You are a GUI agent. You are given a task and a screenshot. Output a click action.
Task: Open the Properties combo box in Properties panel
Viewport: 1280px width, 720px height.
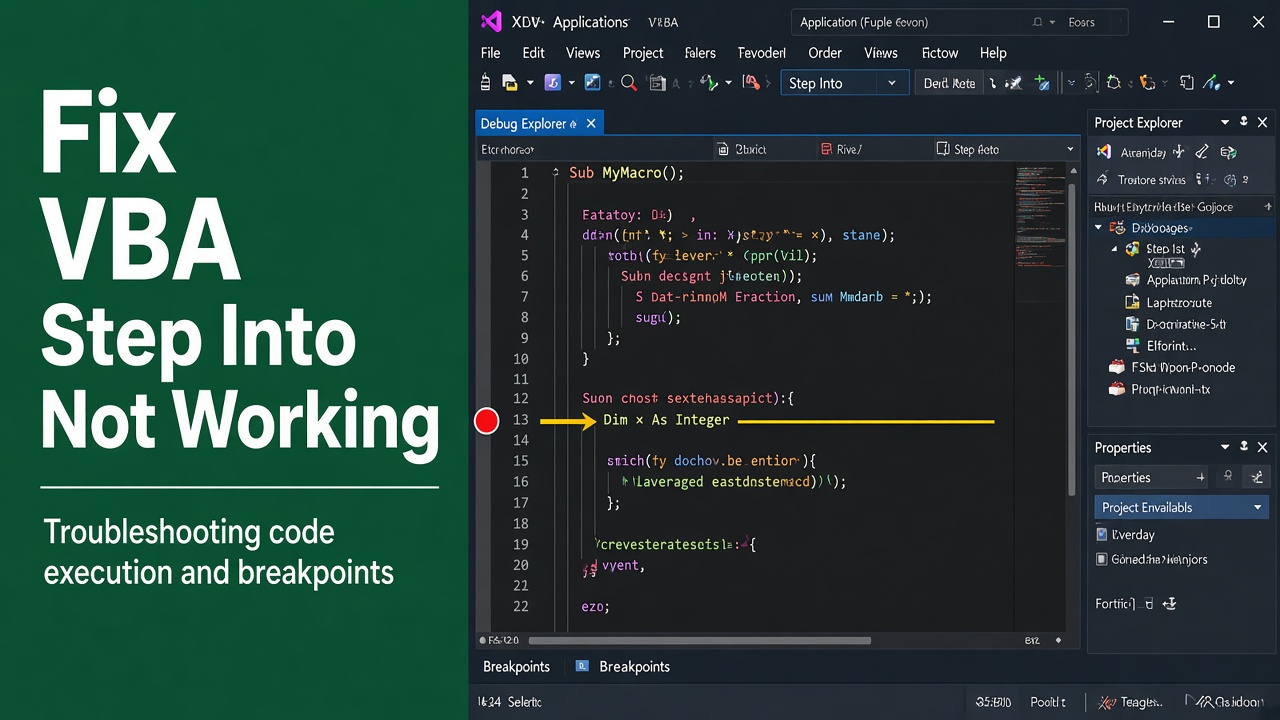[1152, 477]
